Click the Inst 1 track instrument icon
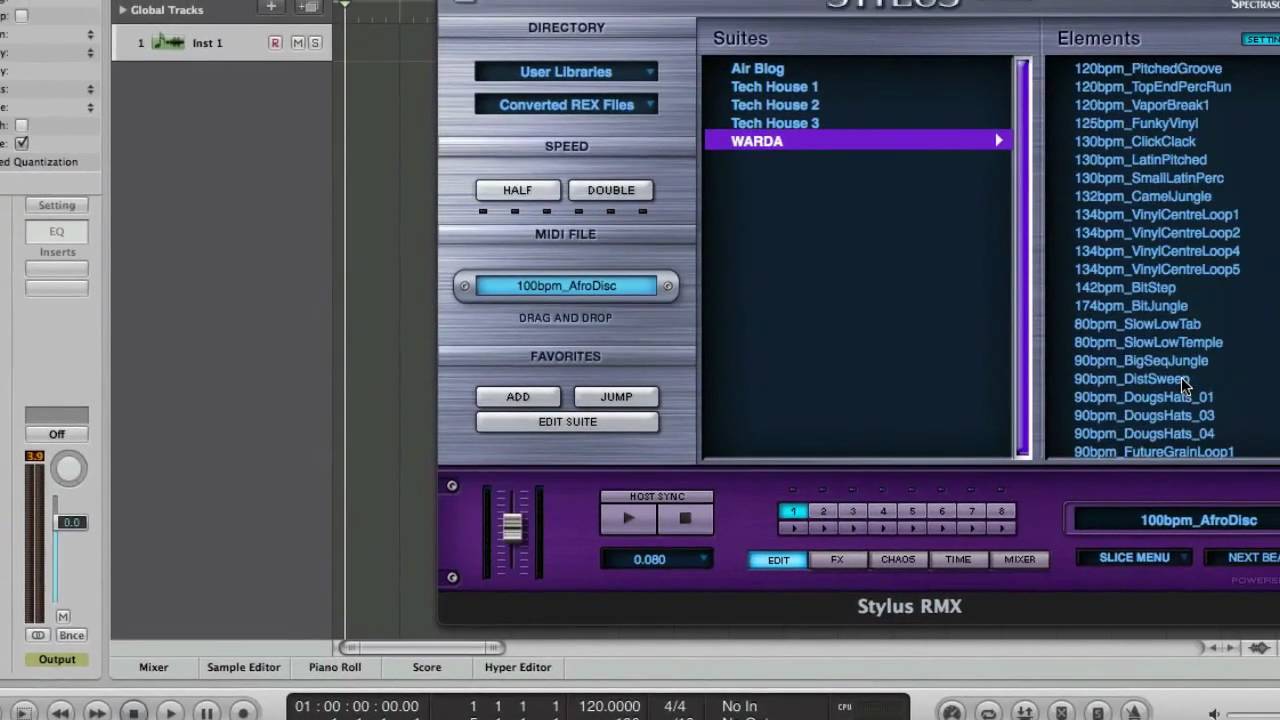Viewport: 1280px width, 720px height. 168,43
